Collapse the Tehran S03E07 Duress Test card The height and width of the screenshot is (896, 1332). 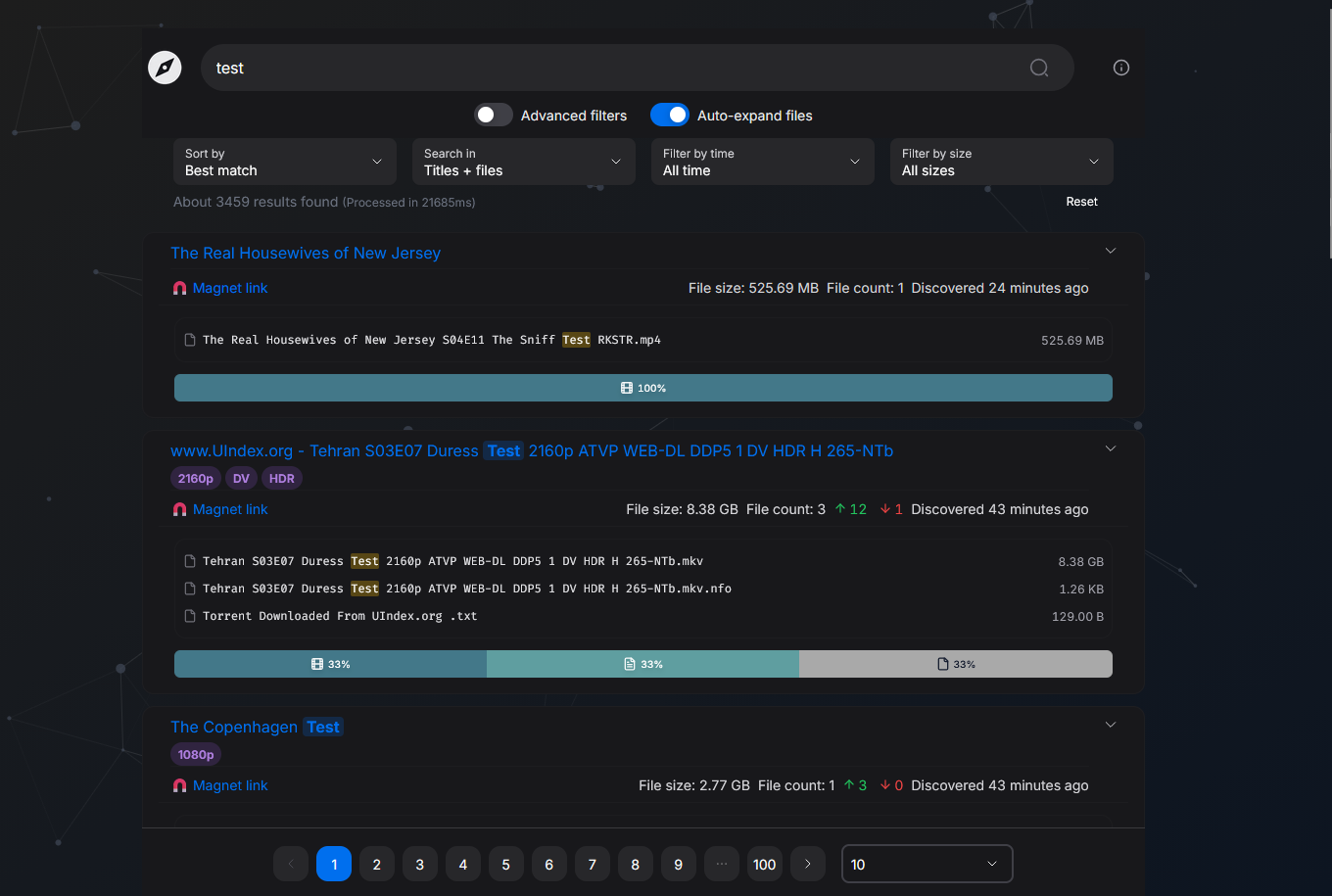[1111, 448]
